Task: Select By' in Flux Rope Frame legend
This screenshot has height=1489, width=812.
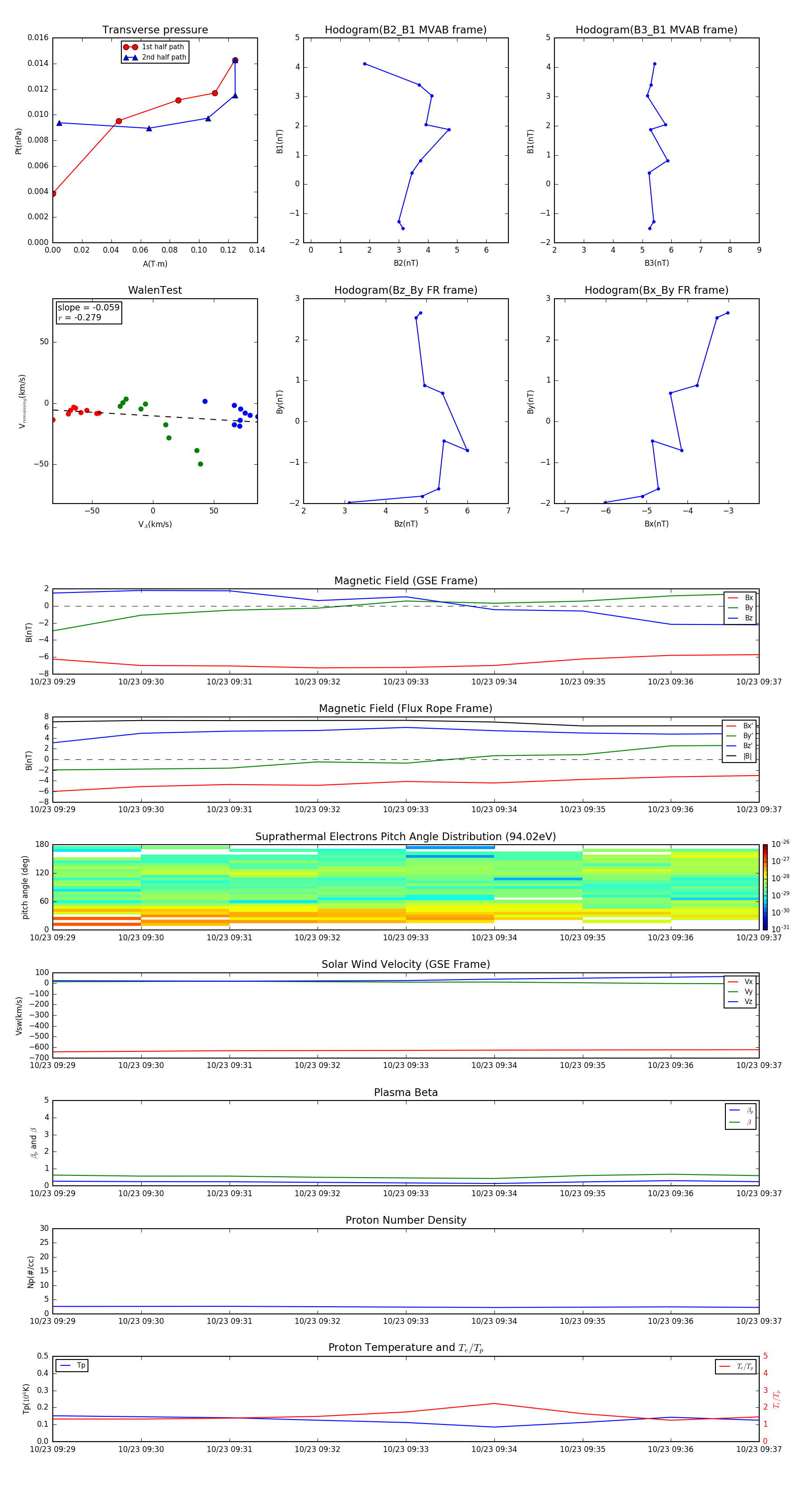Action: tap(739, 736)
